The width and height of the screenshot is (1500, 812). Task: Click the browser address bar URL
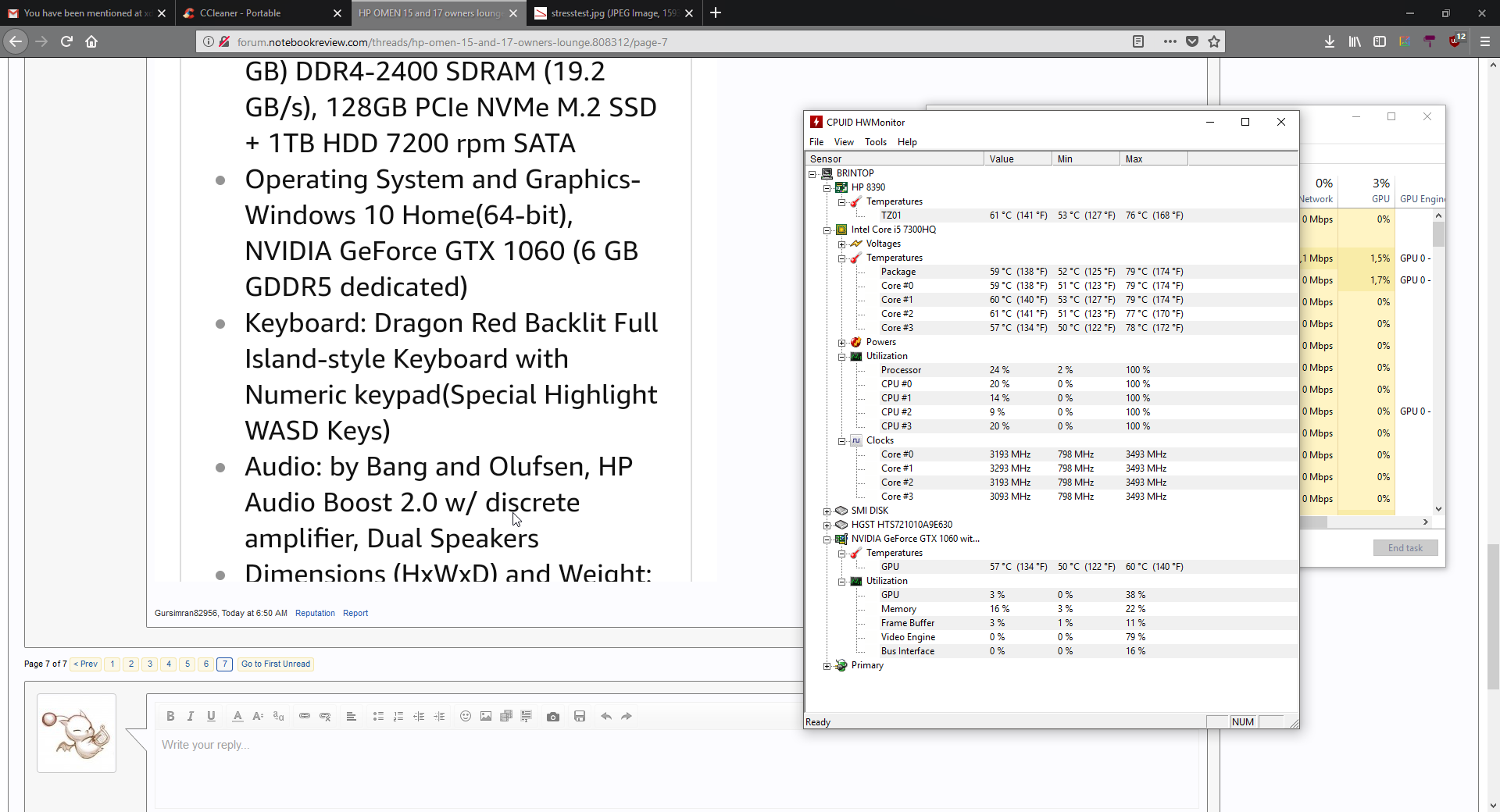[452, 42]
